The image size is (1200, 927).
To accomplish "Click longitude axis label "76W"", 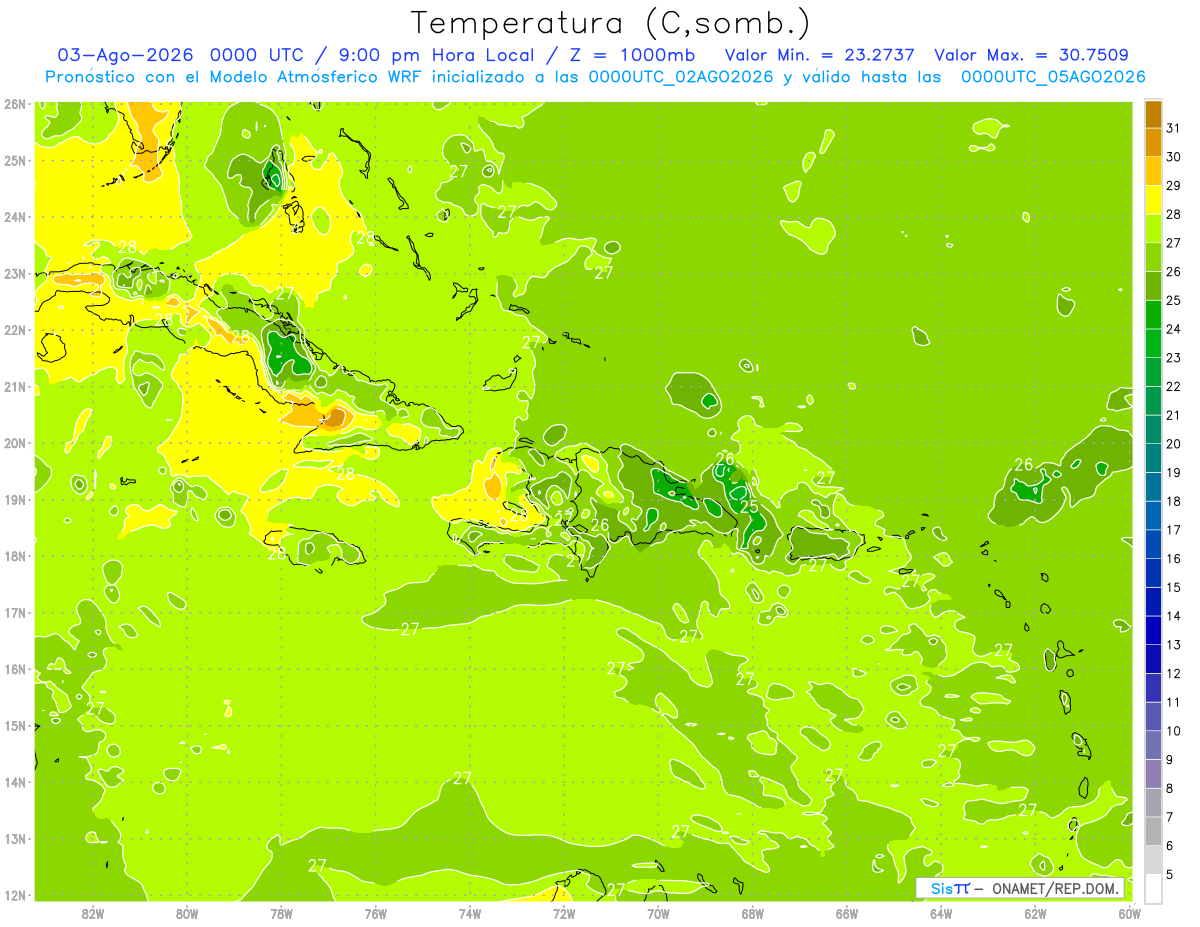I will pos(376,913).
